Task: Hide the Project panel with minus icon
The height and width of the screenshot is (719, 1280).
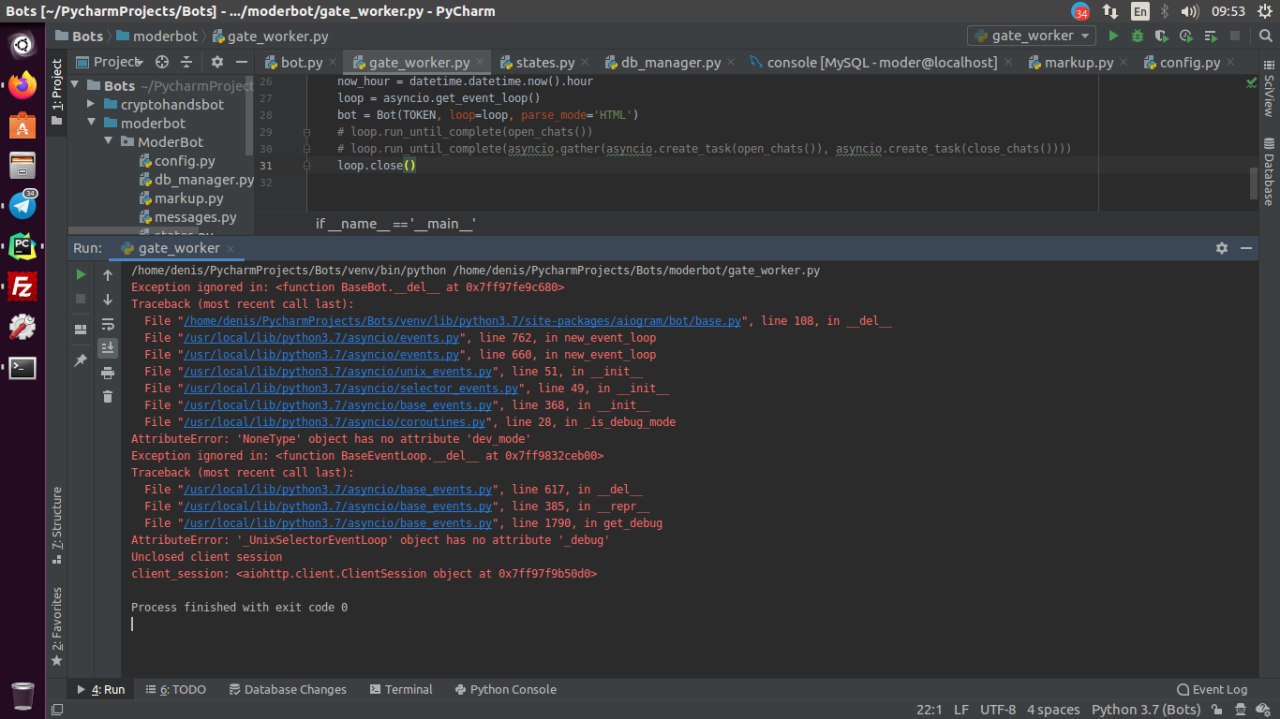Action: [x=241, y=62]
